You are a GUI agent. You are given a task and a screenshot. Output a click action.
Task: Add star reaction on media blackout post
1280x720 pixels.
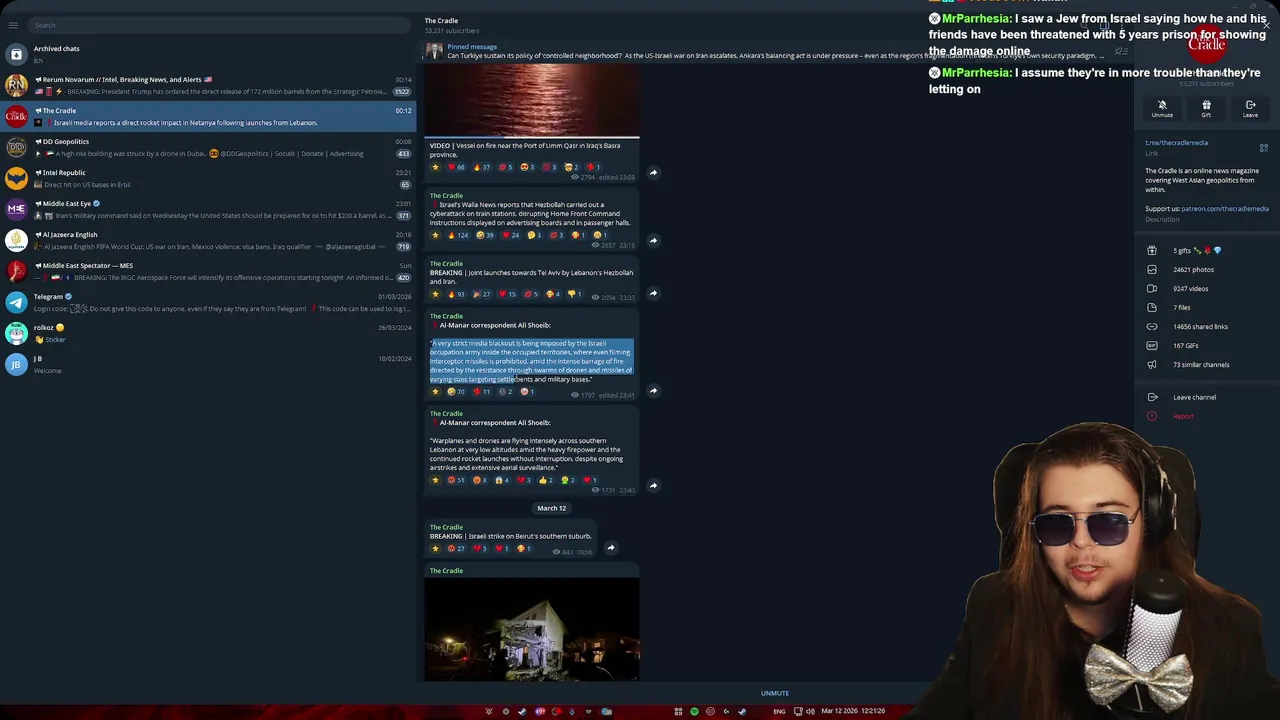click(x=435, y=392)
